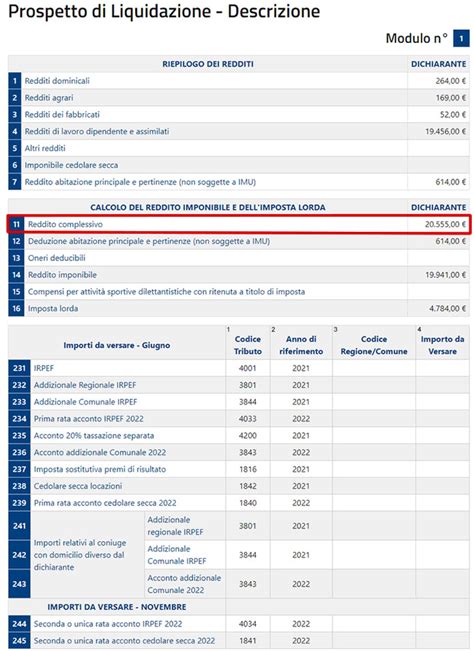Viewport: 474px width, 651px height.
Task: Select the 'Redditi dominicali' row label
Action: pos(57,81)
